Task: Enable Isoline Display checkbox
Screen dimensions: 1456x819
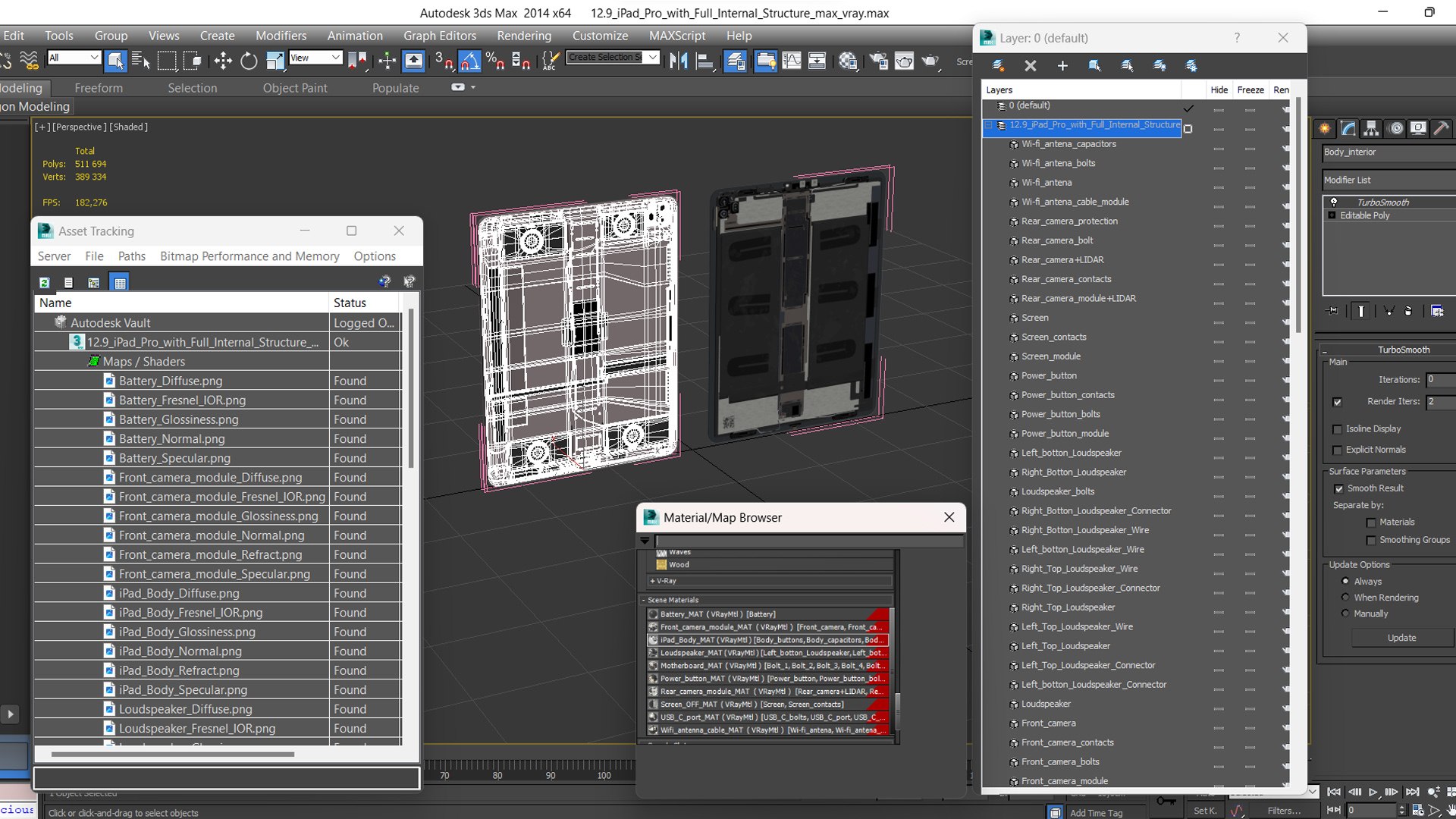Action: (1337, 429)
